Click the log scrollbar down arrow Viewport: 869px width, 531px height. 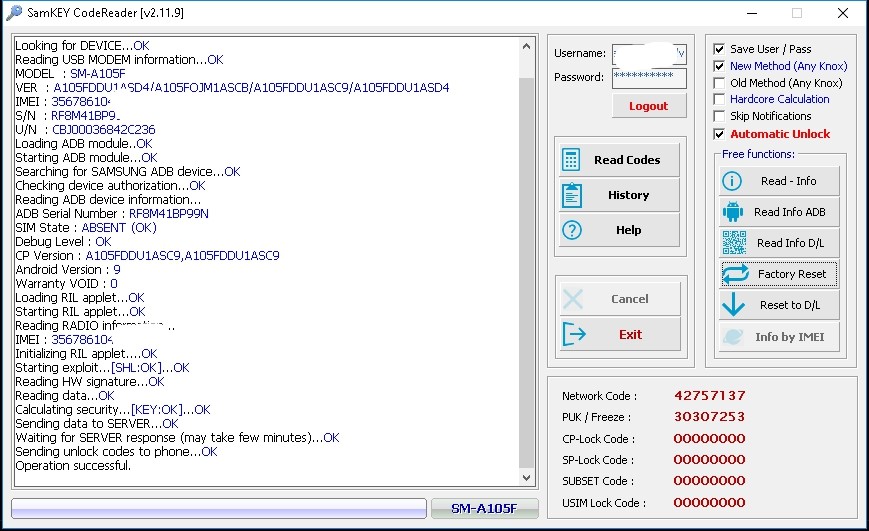[x=526, y=477]
